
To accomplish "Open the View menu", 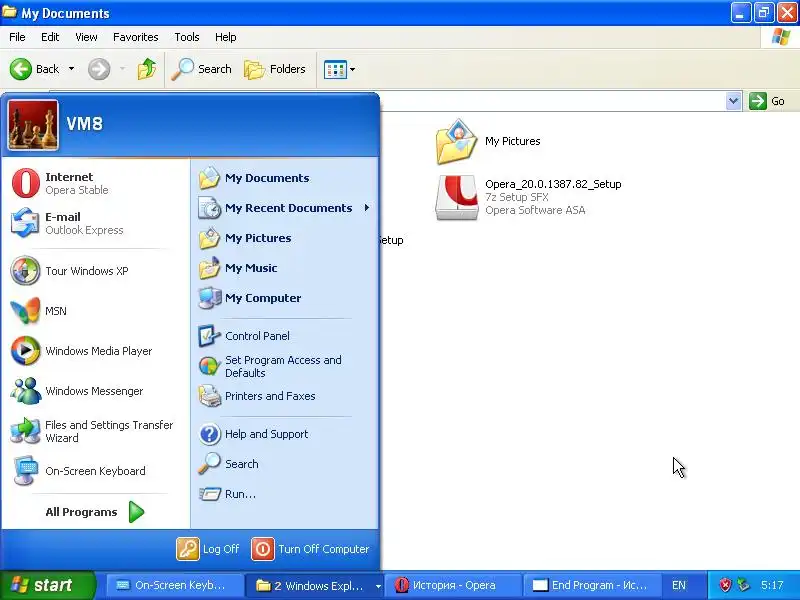I will [x=86, y=37].
